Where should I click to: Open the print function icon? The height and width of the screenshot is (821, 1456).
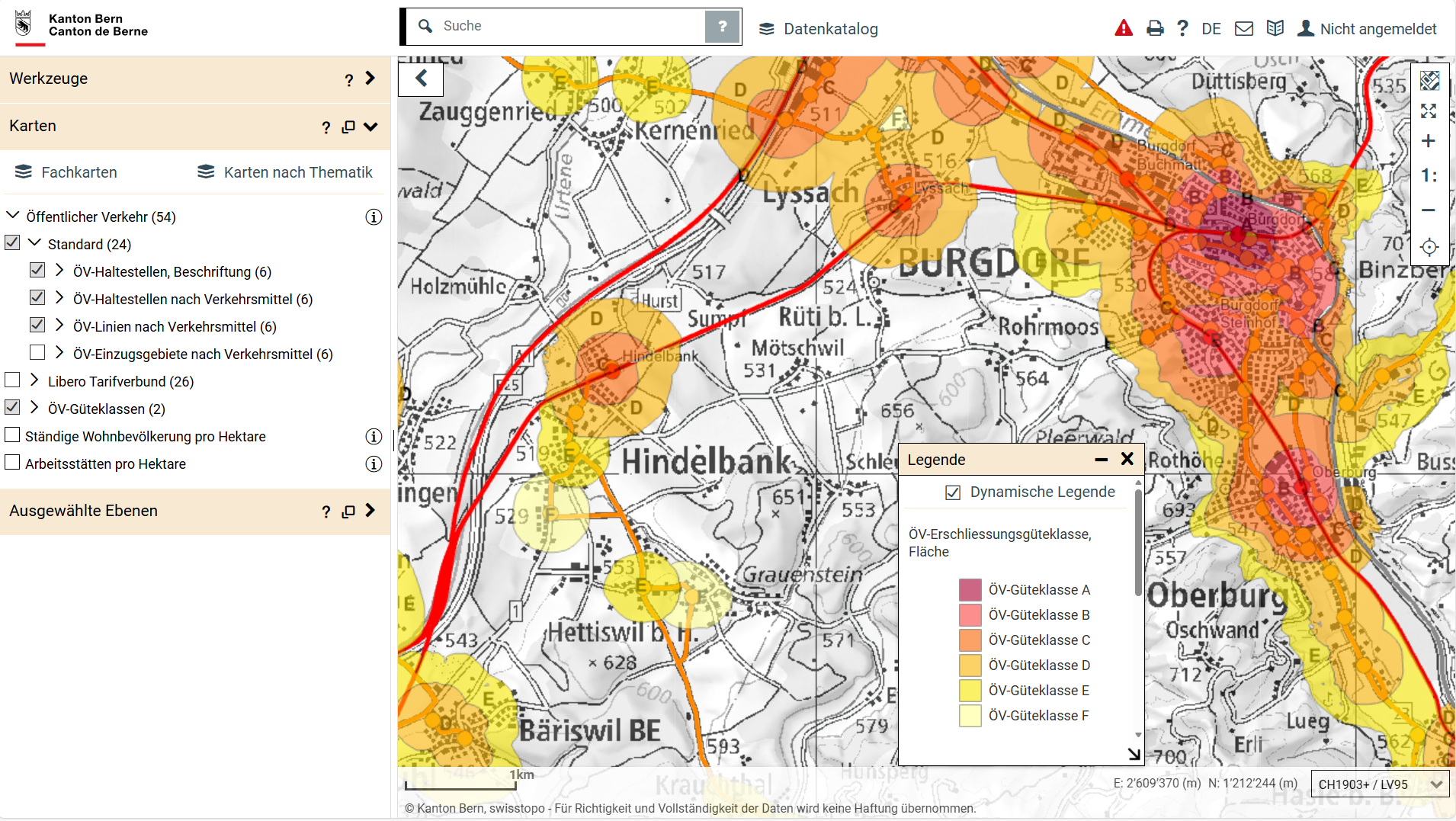point(1155,29)
